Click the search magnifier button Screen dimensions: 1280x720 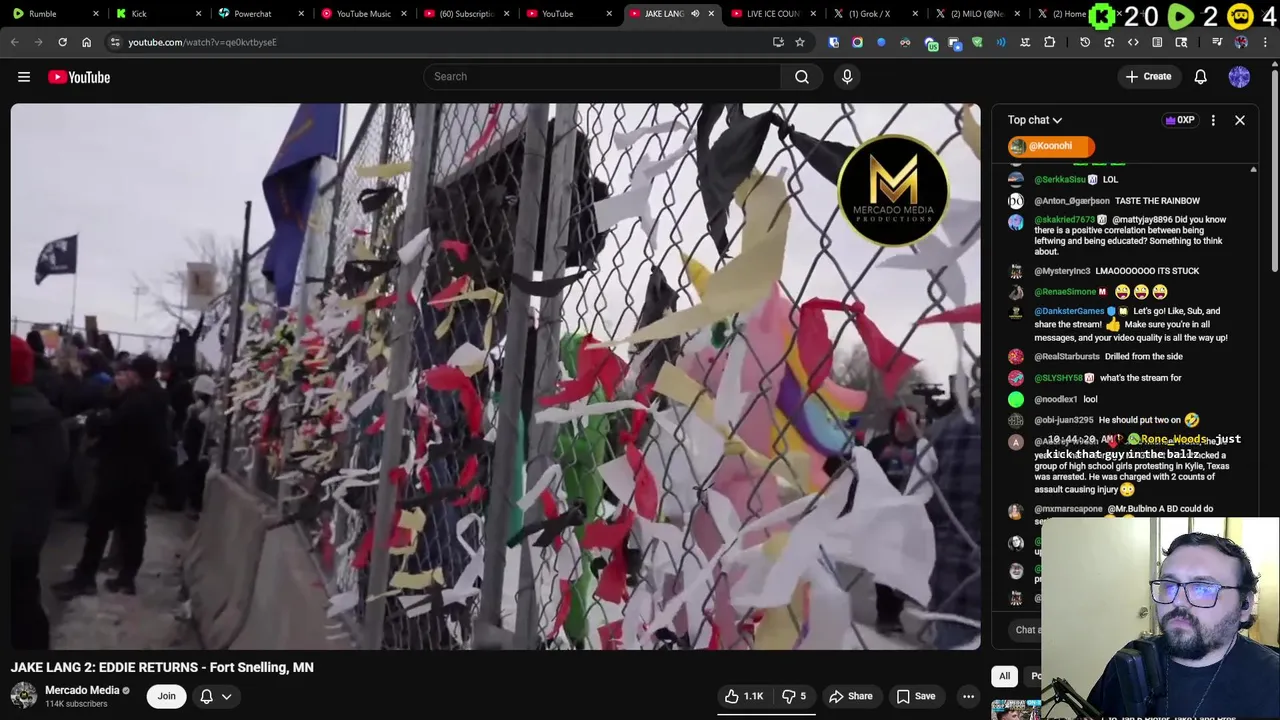[x=802, y=77]
